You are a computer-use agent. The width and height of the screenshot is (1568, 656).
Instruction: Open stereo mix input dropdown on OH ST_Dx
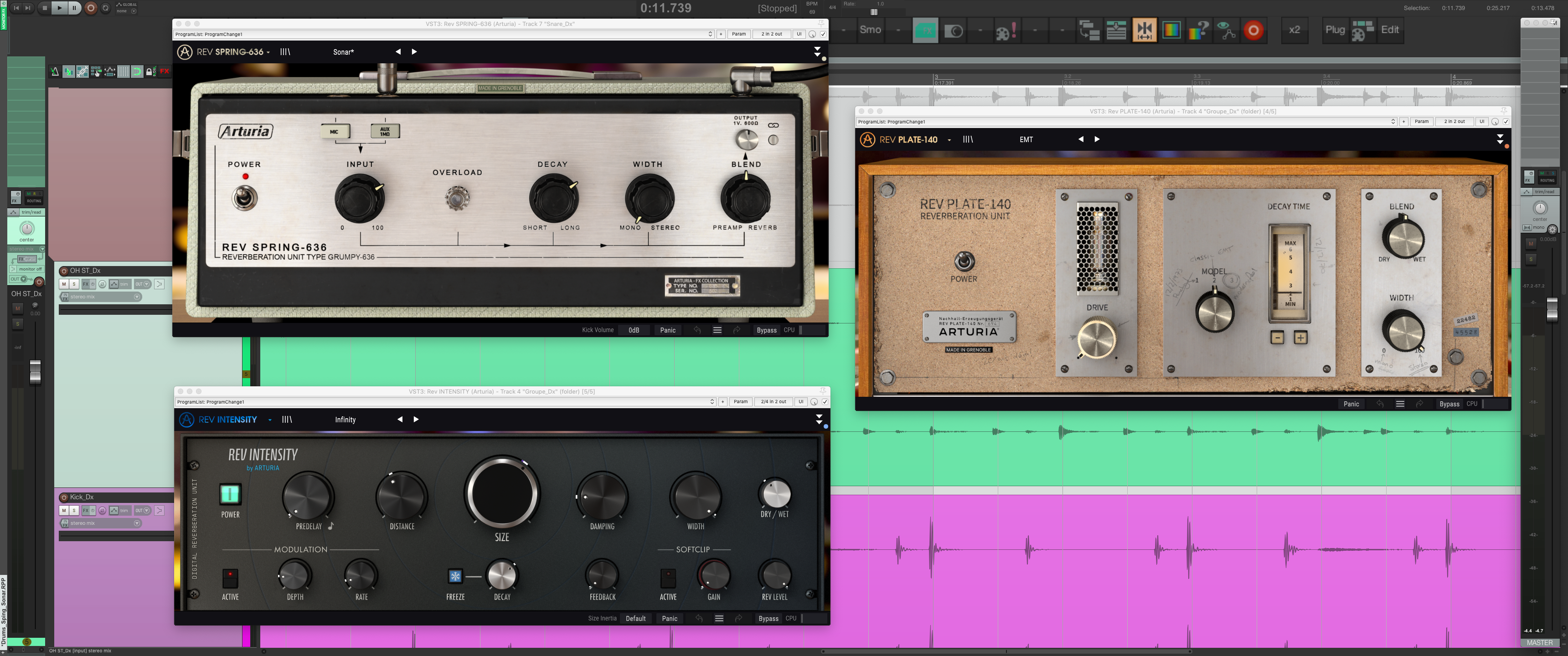coord(137,297)
